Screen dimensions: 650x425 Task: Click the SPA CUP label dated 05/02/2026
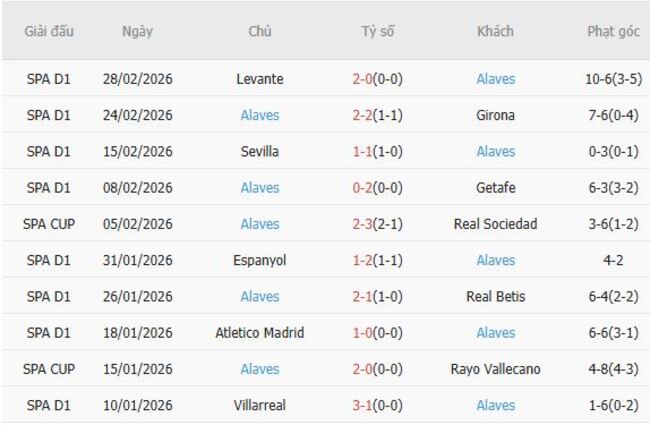pyautogui.click(x=49, y=224)
